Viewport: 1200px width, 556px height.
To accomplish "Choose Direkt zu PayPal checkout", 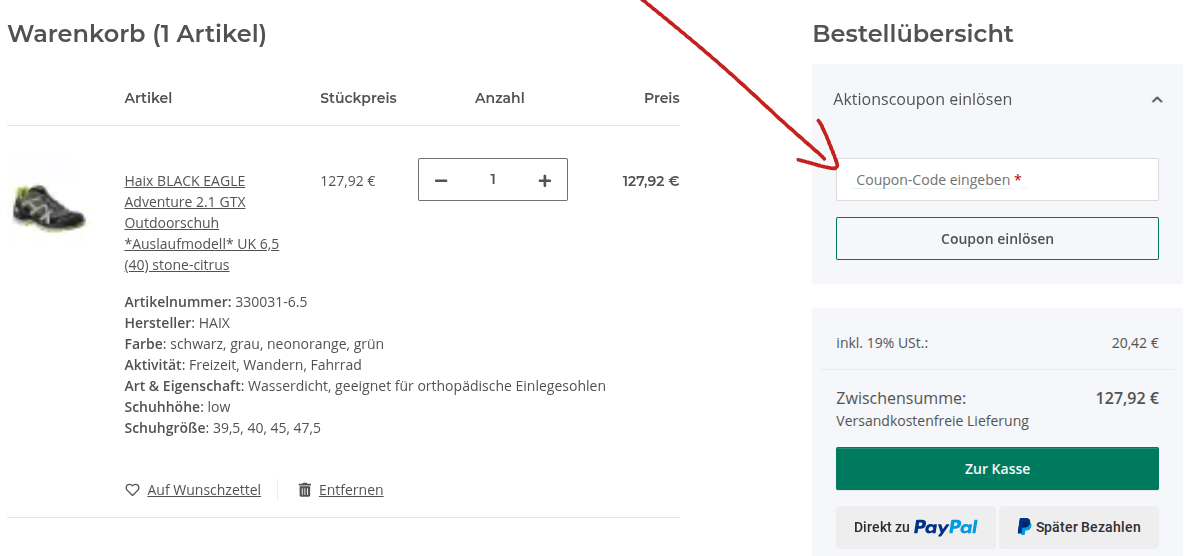I will (916, 527).
